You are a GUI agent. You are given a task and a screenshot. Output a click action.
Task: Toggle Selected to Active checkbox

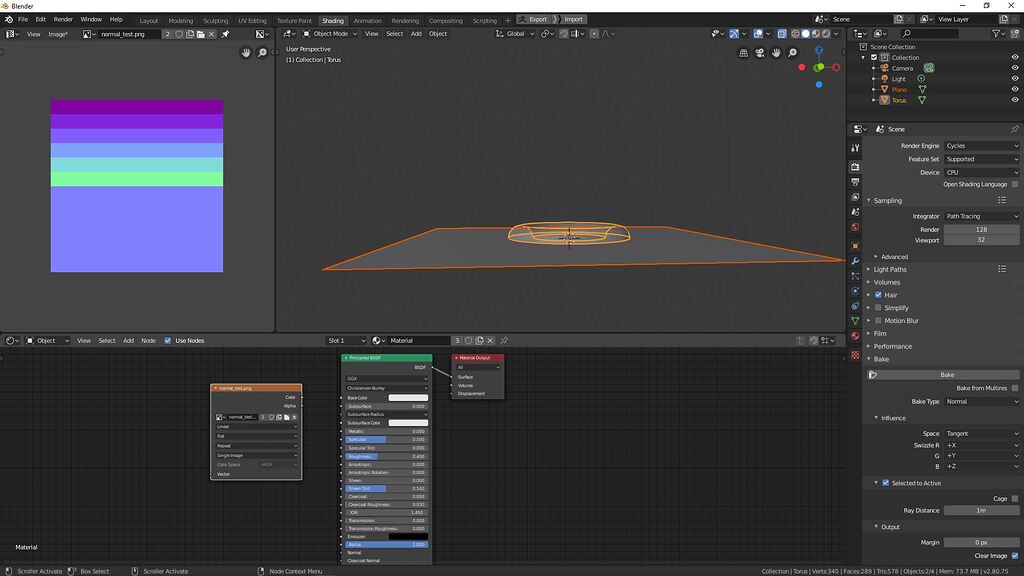pos(886,483)
